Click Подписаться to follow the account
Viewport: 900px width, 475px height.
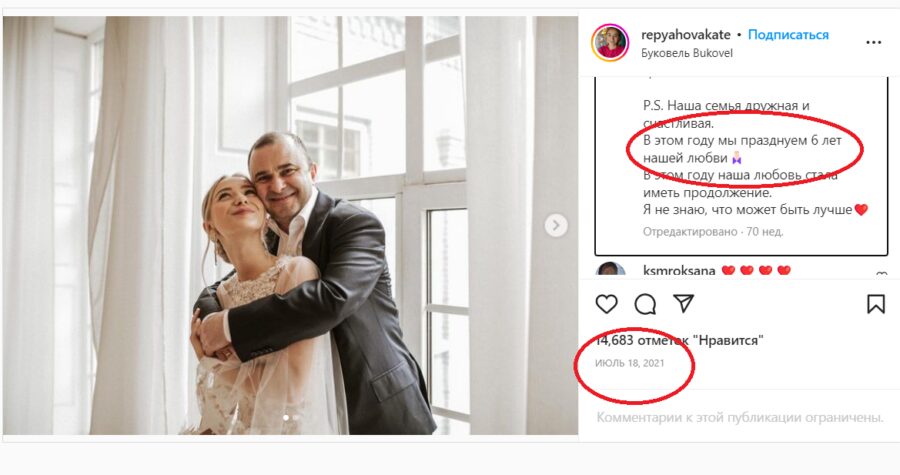tap(788, 34)
